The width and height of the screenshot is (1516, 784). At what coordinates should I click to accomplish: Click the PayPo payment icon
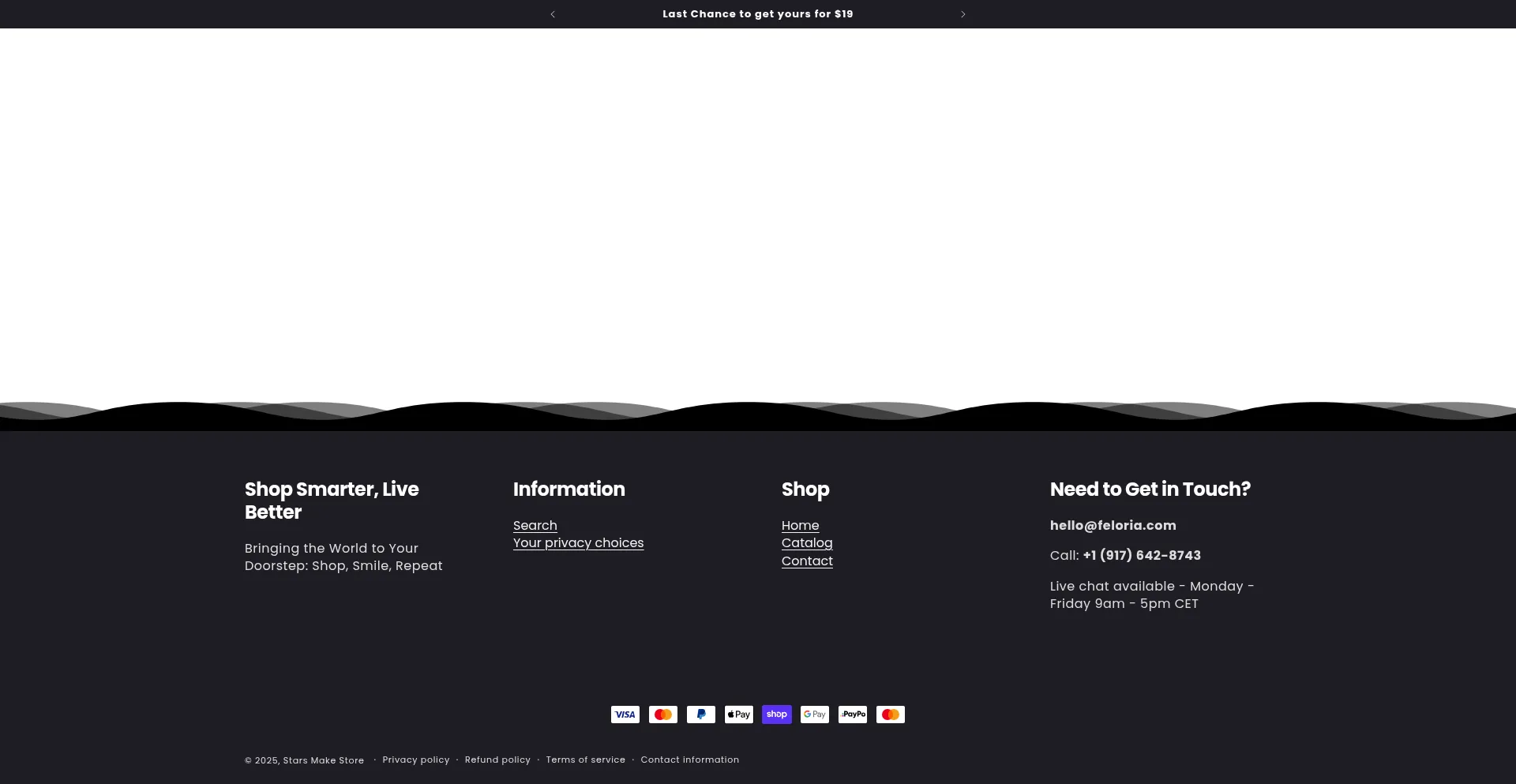click(852, 714)
